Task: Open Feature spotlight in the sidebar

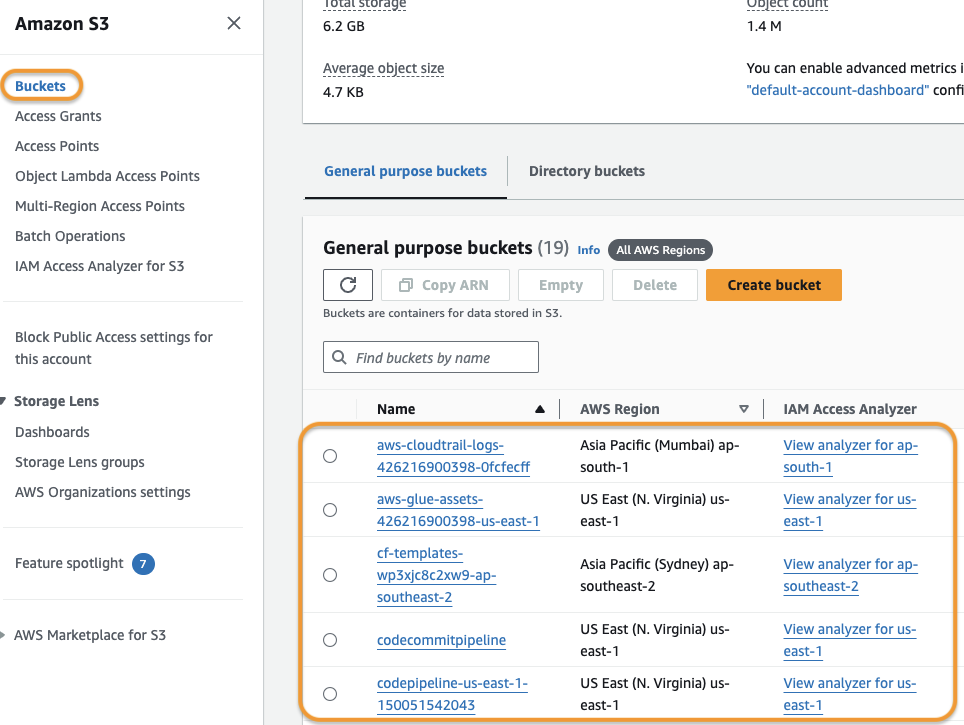Action: click(69, 564)
